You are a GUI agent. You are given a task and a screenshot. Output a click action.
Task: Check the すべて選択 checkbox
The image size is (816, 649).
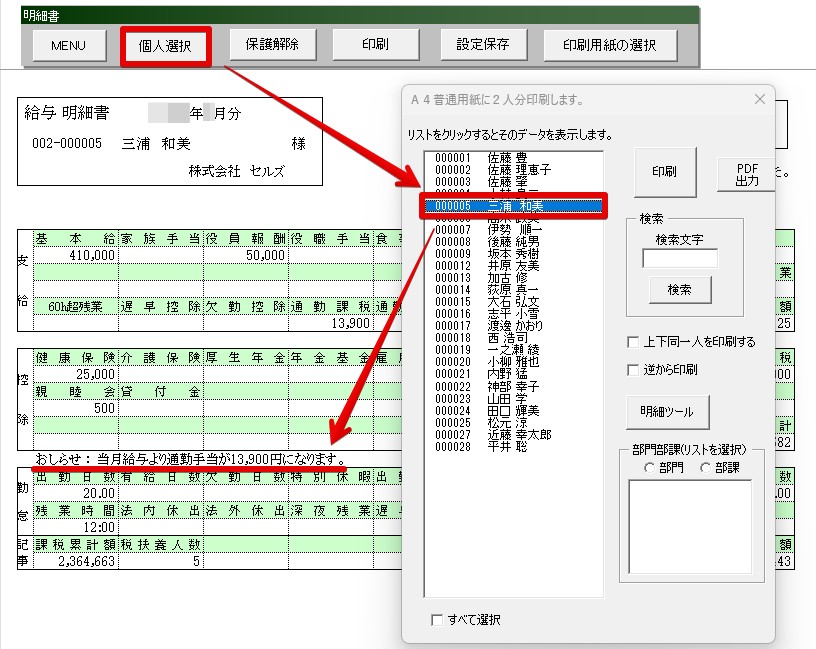436,620
